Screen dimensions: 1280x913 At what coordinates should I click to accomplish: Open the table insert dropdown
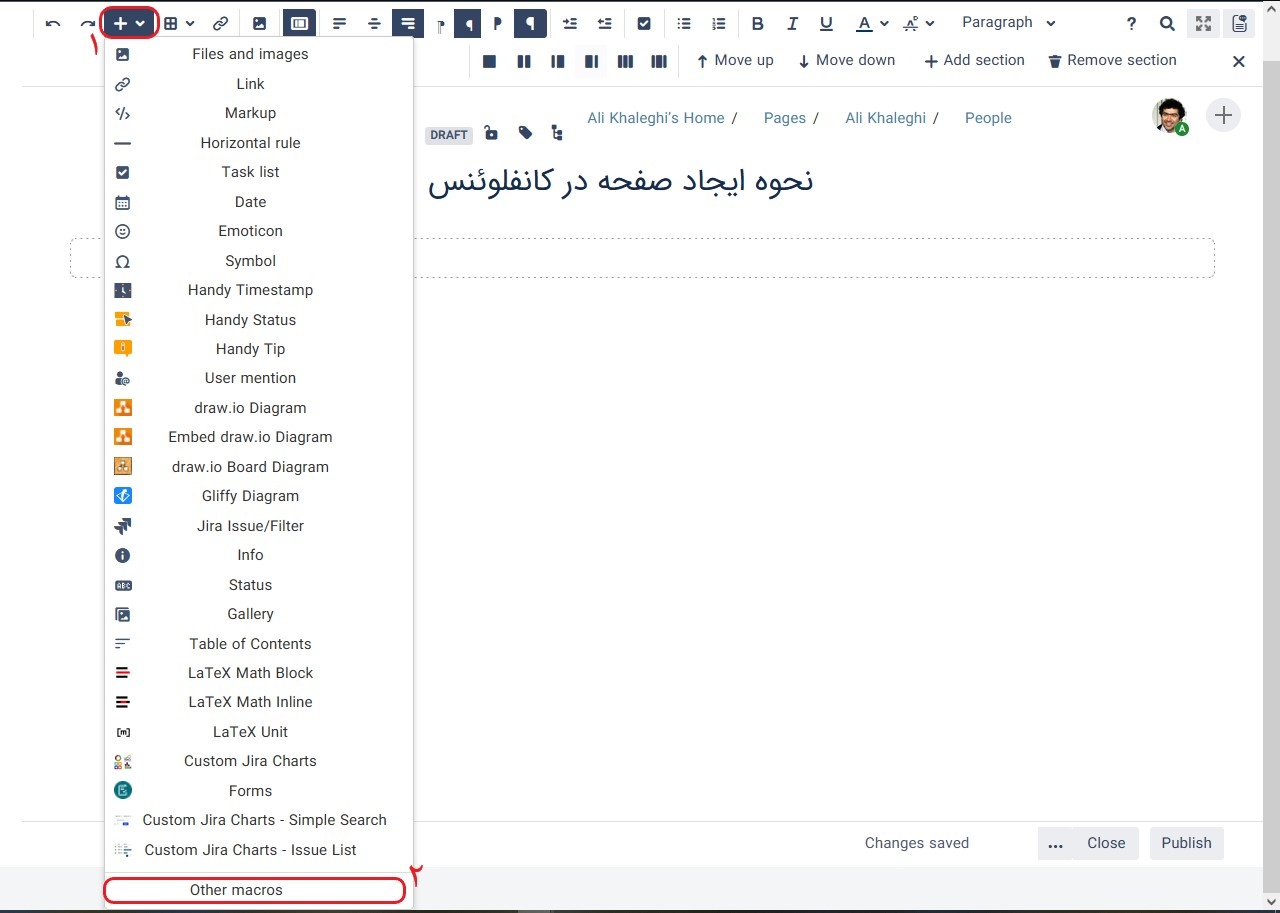pyautogui.click(x=180, y=23)
